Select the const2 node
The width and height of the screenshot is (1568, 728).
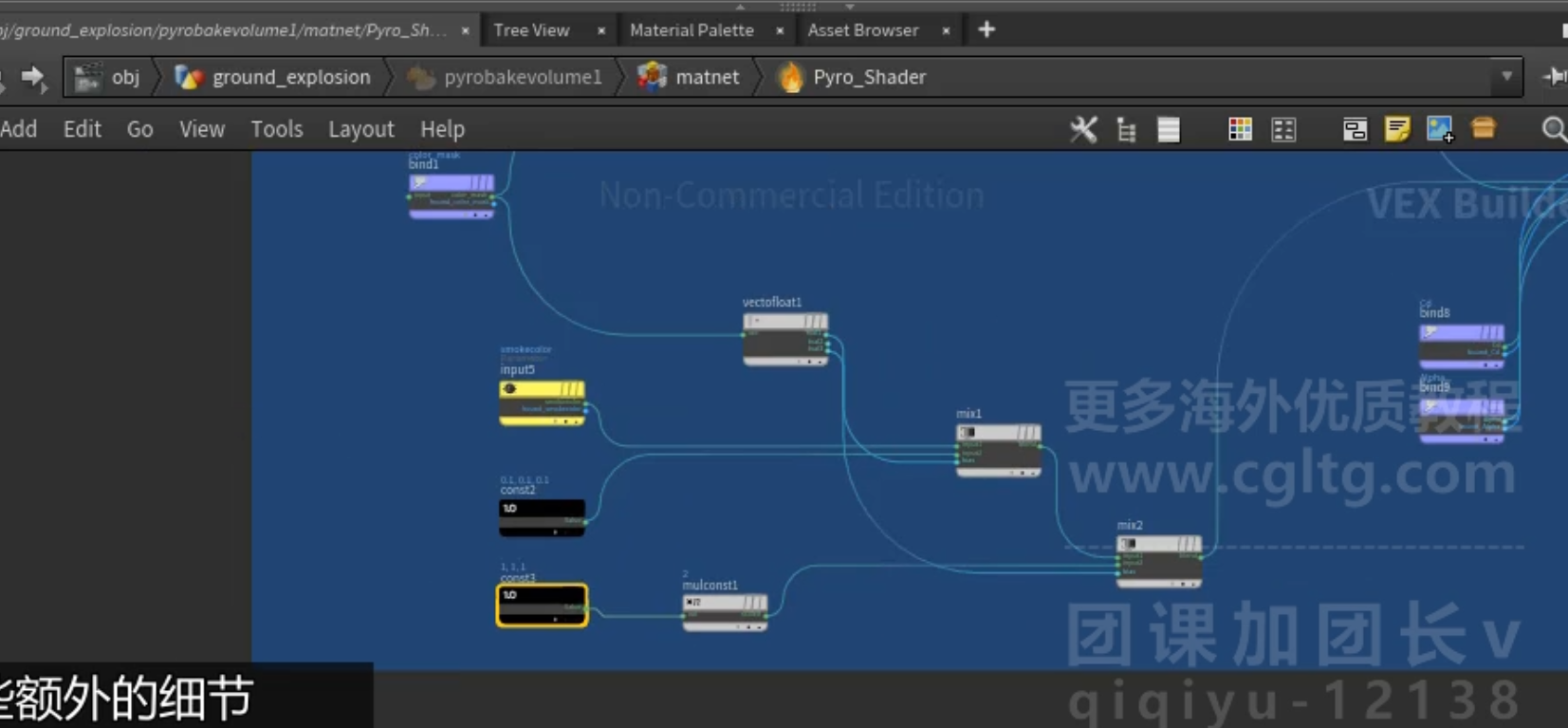543,518
